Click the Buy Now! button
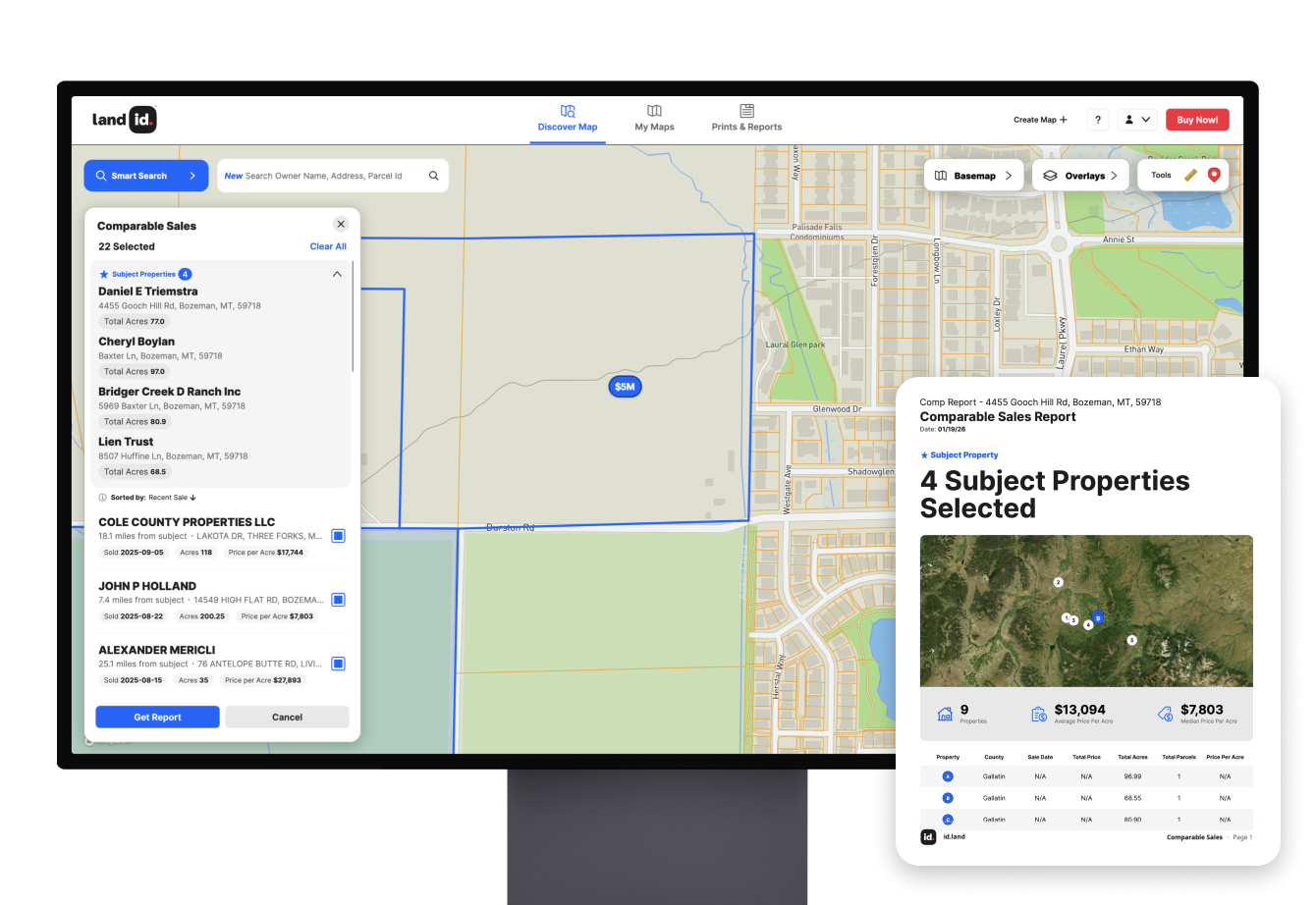Image resolution: width=1316 pixels, height=905 pixels. [1197, 120]
